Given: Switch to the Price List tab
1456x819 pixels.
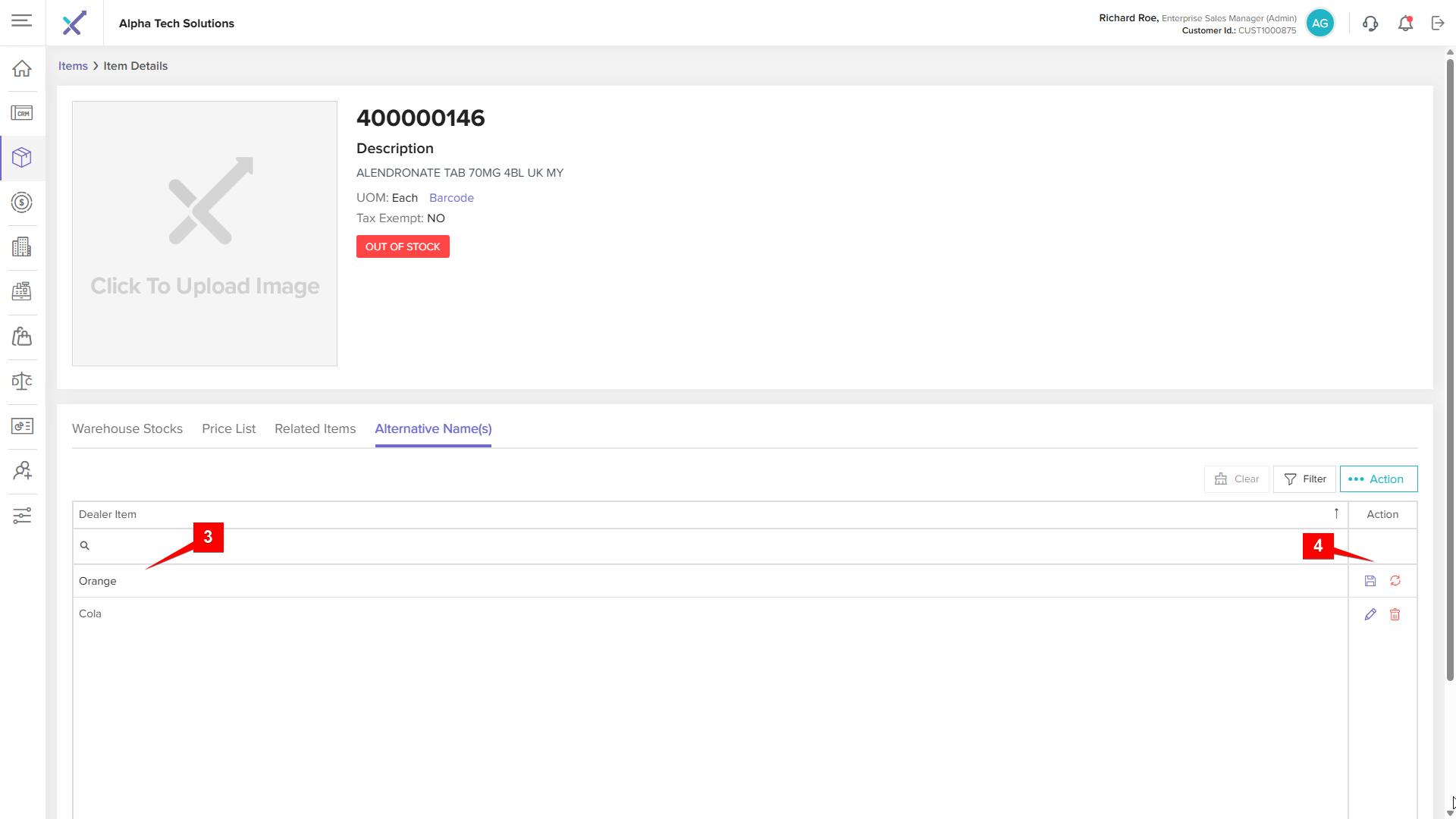Looking at the screenshot, I should coord(228,429).
